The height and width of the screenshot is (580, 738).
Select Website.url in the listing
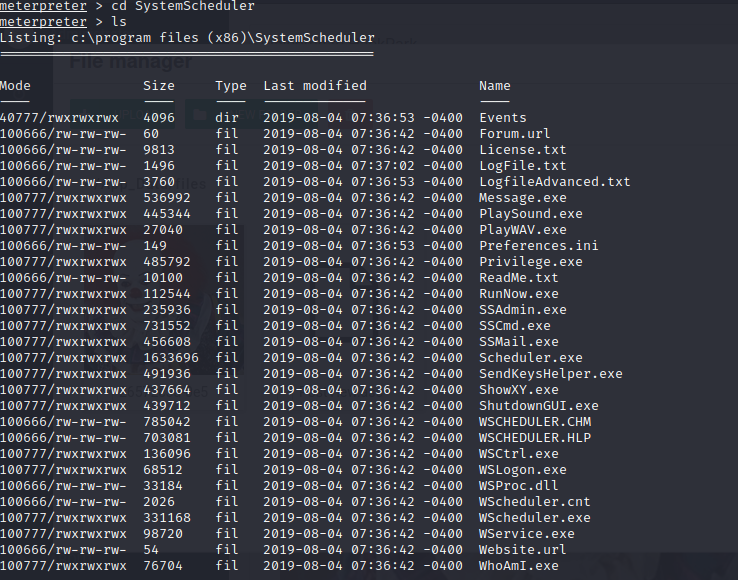pos(522,550)
